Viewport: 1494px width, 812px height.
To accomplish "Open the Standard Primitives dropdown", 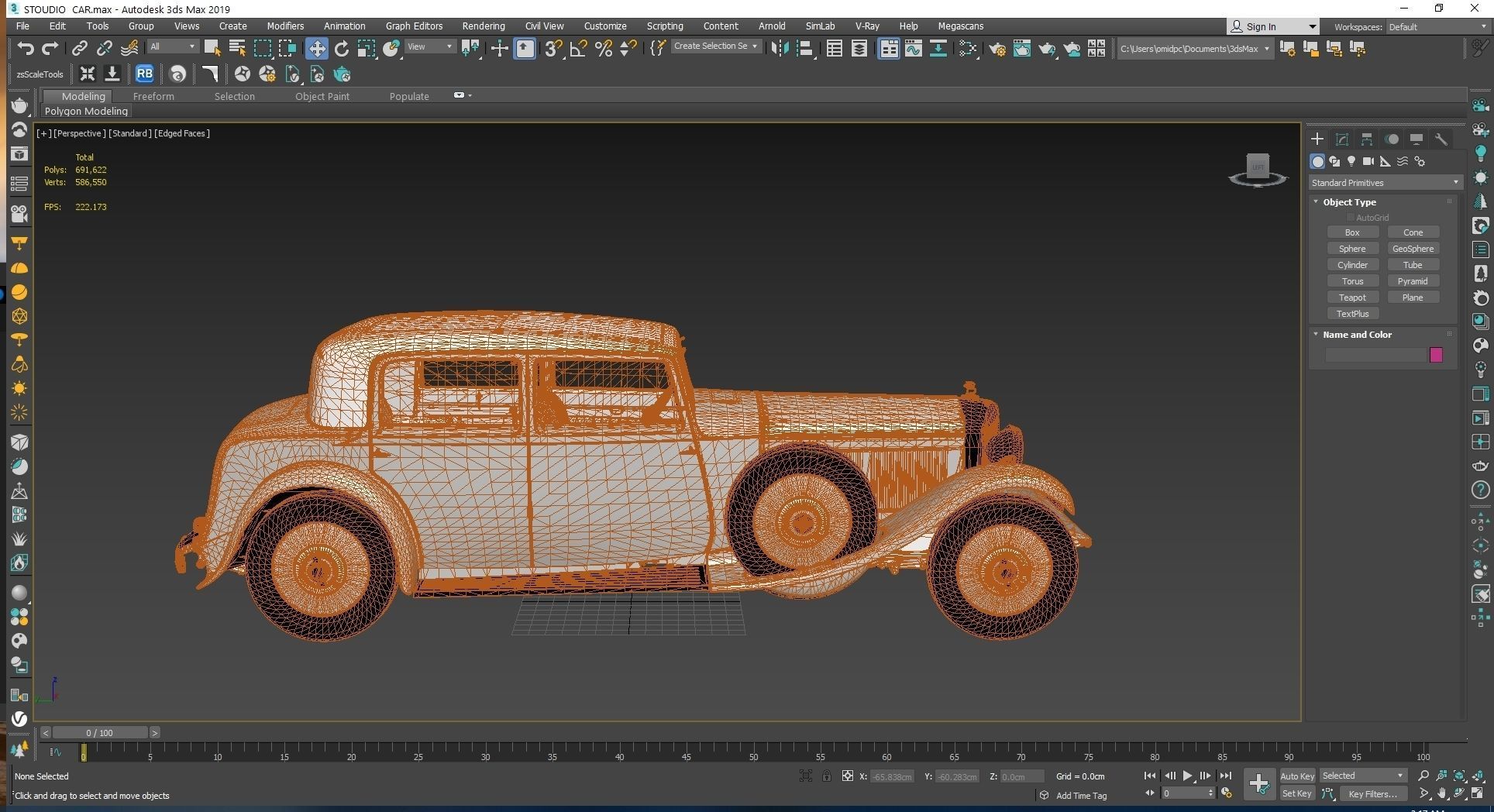I will click(x=1385, y=183).
